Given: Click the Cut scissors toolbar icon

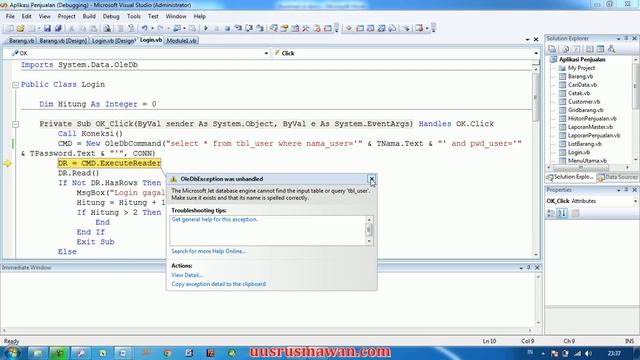Looking at the screenshot, I should (72, 28).
